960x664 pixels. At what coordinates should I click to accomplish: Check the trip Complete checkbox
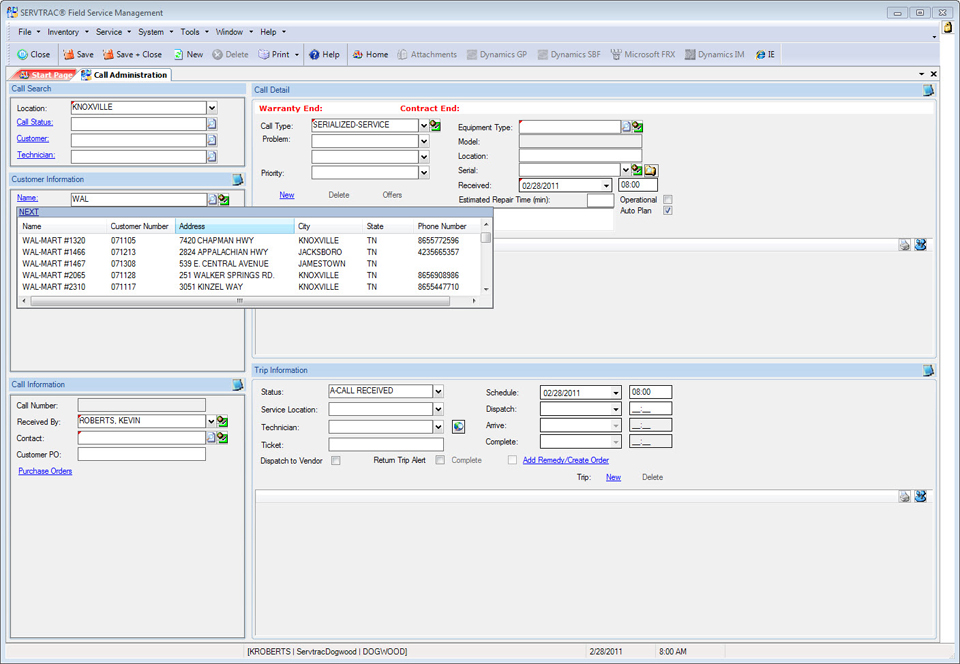pyautogui.click(x=512, y=460)
